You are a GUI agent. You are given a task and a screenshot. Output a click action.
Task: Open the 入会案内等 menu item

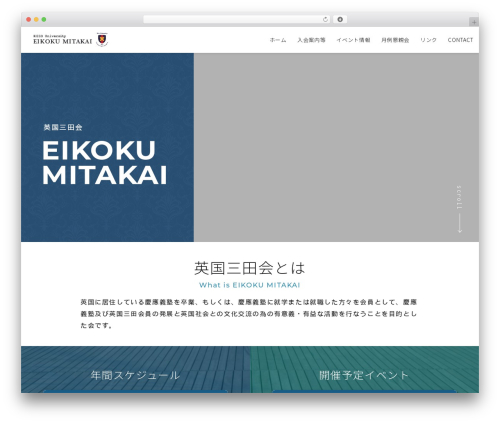(x=311, y=40)
